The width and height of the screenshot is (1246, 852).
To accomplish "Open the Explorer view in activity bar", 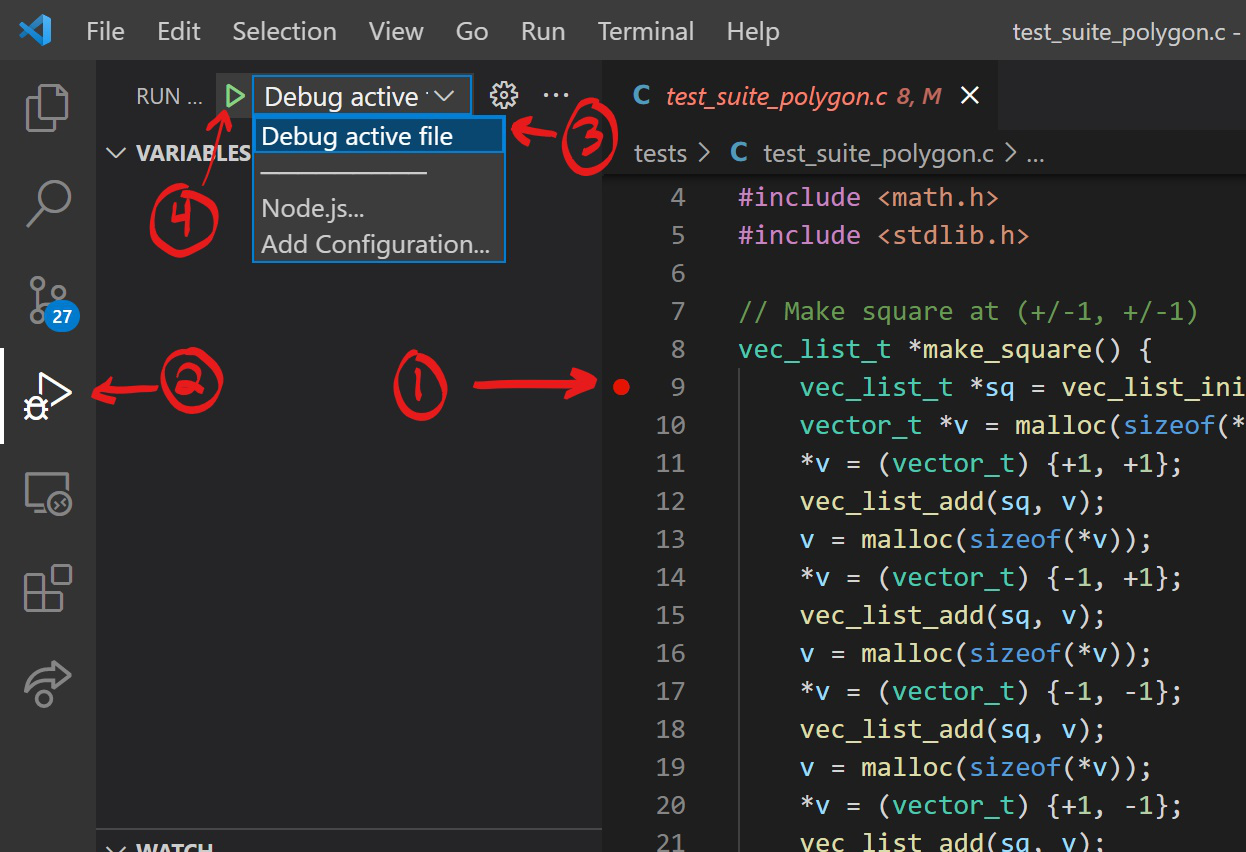I will [47, 108].
